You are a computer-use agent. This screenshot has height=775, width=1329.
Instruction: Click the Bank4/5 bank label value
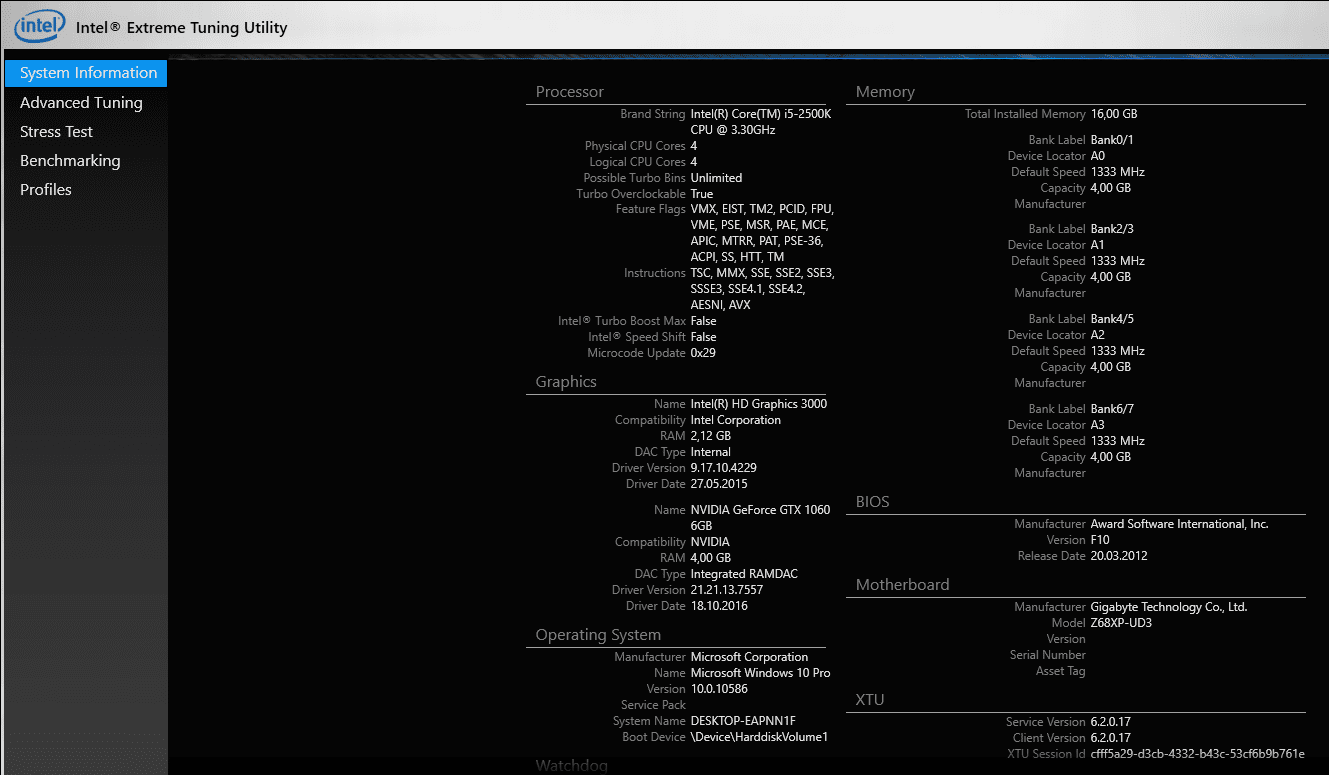pyautogui.click(x=1112, y=319)
